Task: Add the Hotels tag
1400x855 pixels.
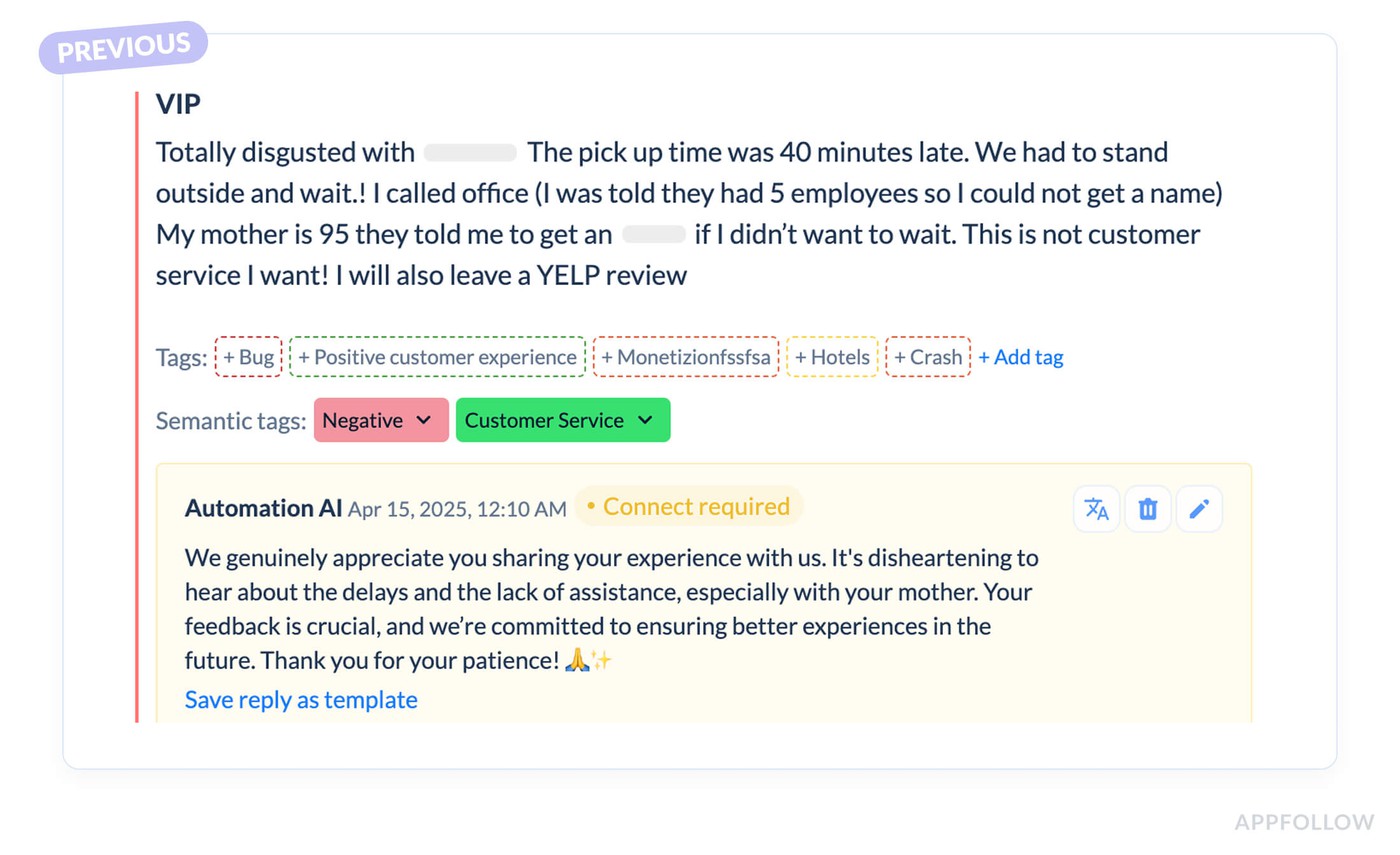Action: pyautogui.click(x=833, y=357)
